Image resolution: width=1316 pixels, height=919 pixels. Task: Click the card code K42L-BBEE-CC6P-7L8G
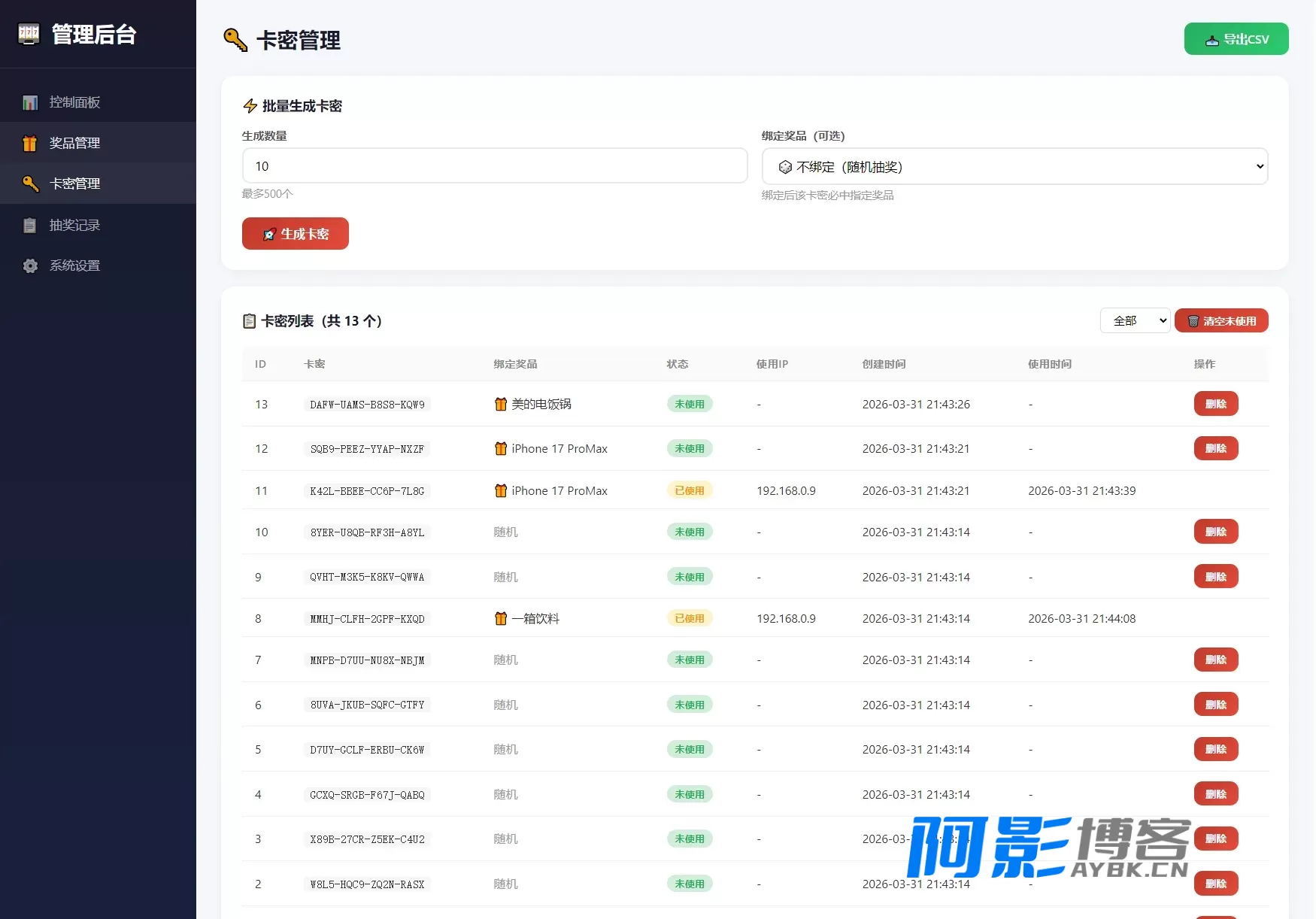coord(367,491)
